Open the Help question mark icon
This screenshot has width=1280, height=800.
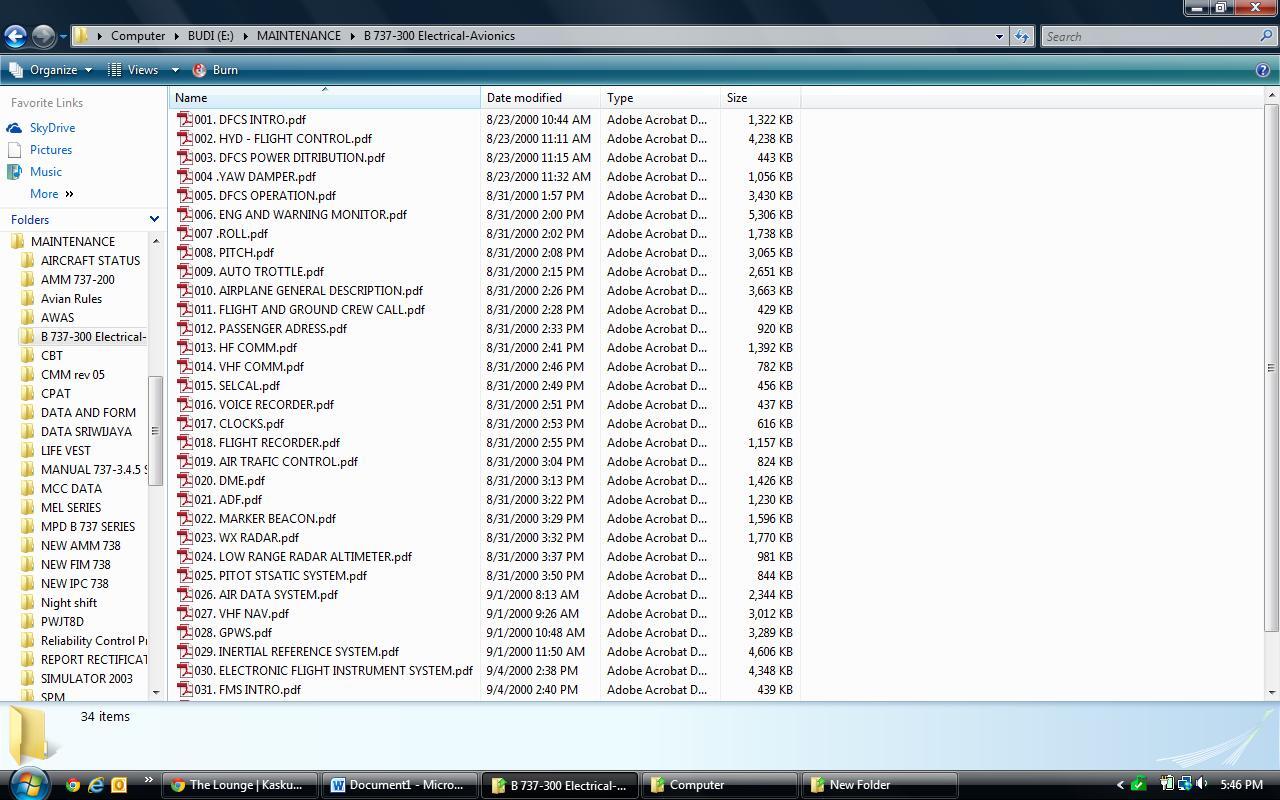coord(1263,70)
